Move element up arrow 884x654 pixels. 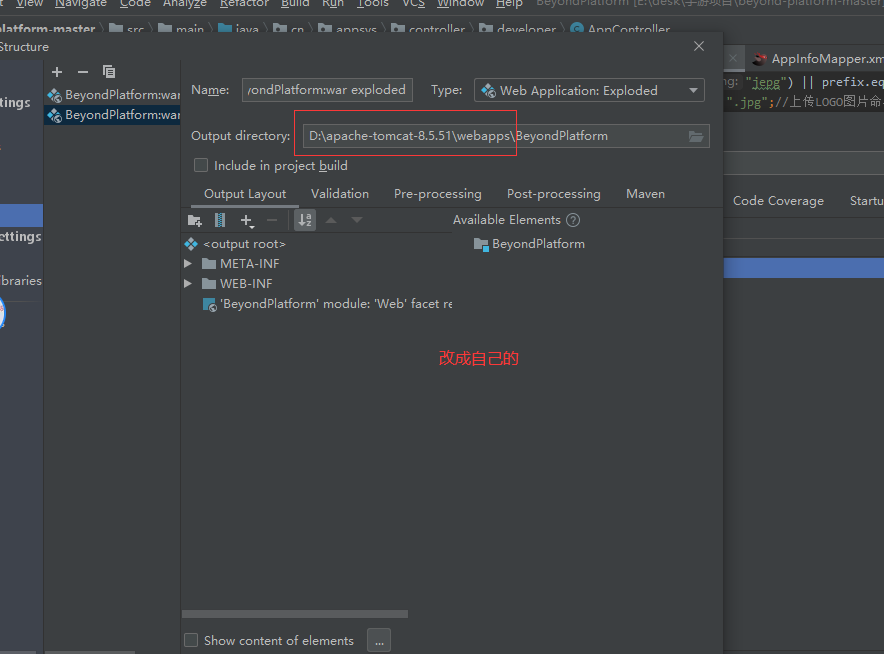point(332,220)
